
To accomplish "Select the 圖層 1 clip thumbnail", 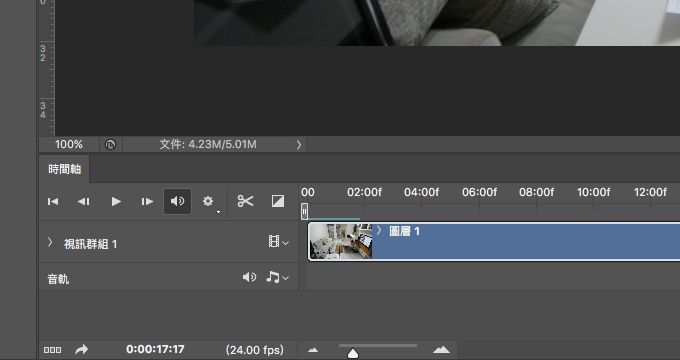I will coord(341,241).
